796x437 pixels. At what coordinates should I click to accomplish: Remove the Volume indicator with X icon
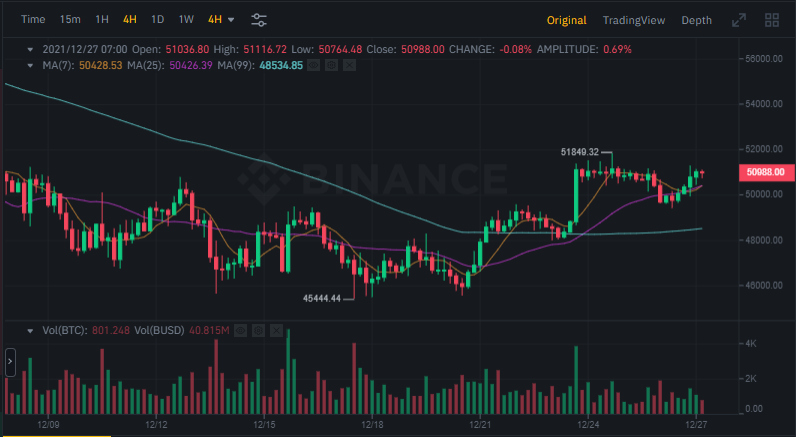pos(274,330)
